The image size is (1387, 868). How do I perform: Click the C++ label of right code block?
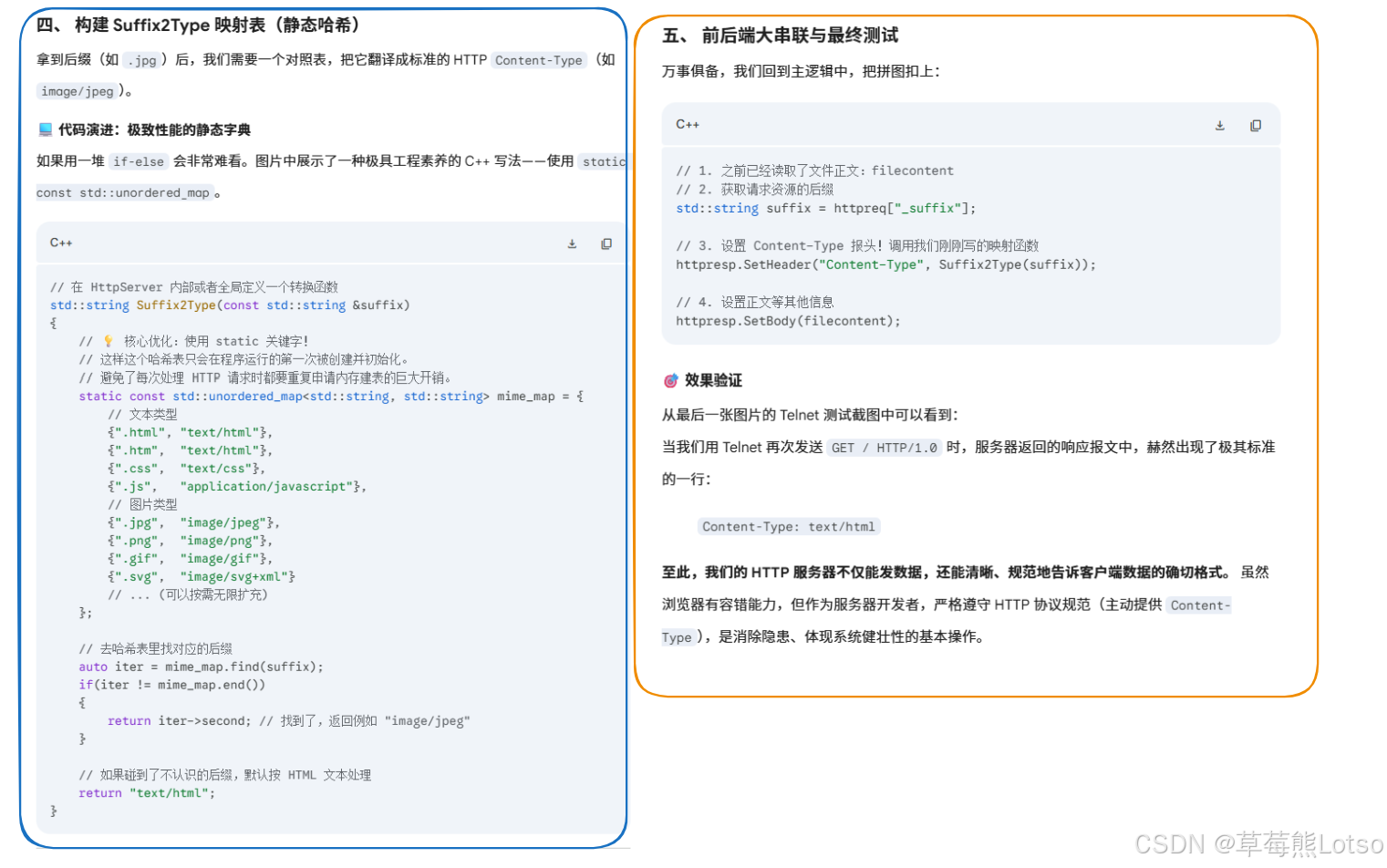pos(688,124)
